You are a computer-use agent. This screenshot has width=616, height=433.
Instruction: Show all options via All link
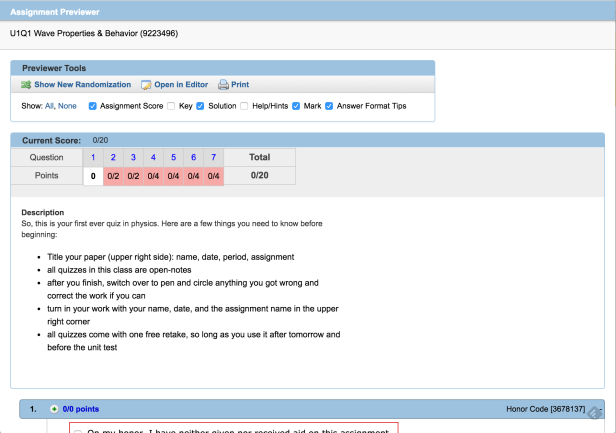coord(48,105)
